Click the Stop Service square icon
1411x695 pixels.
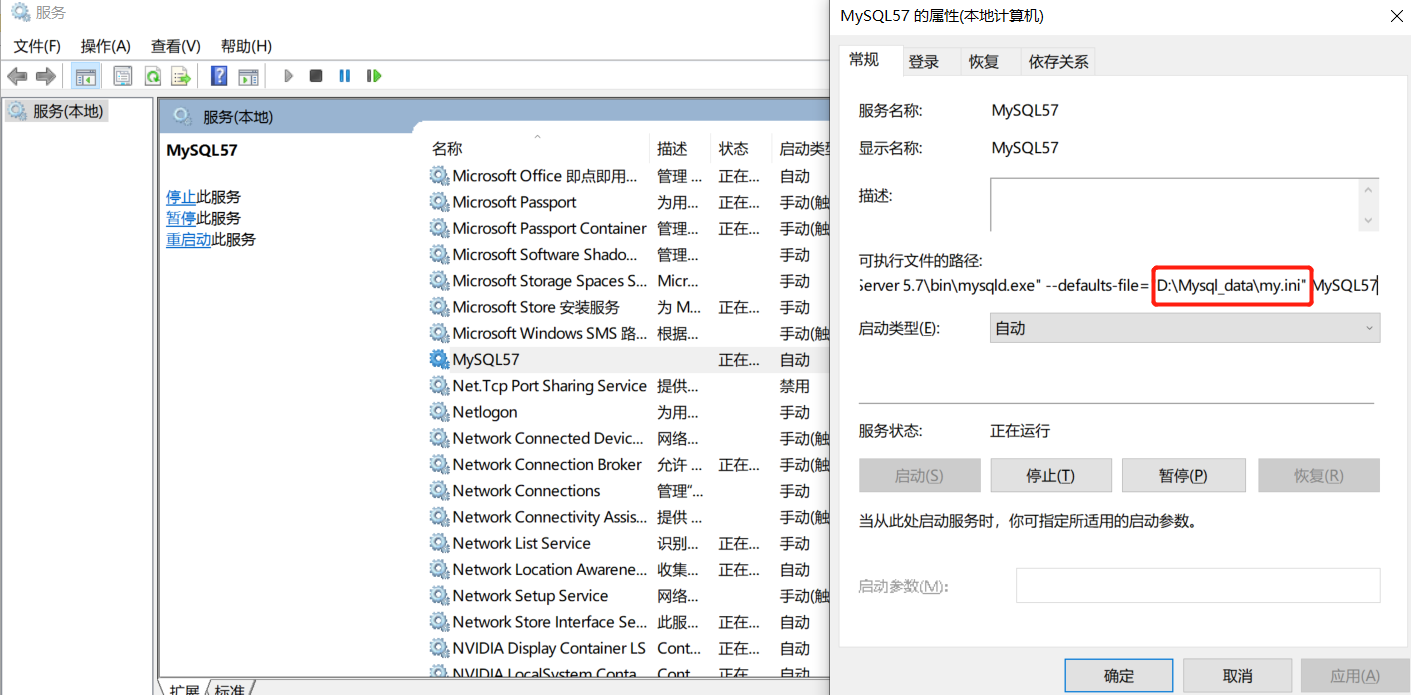click(316, 76)
